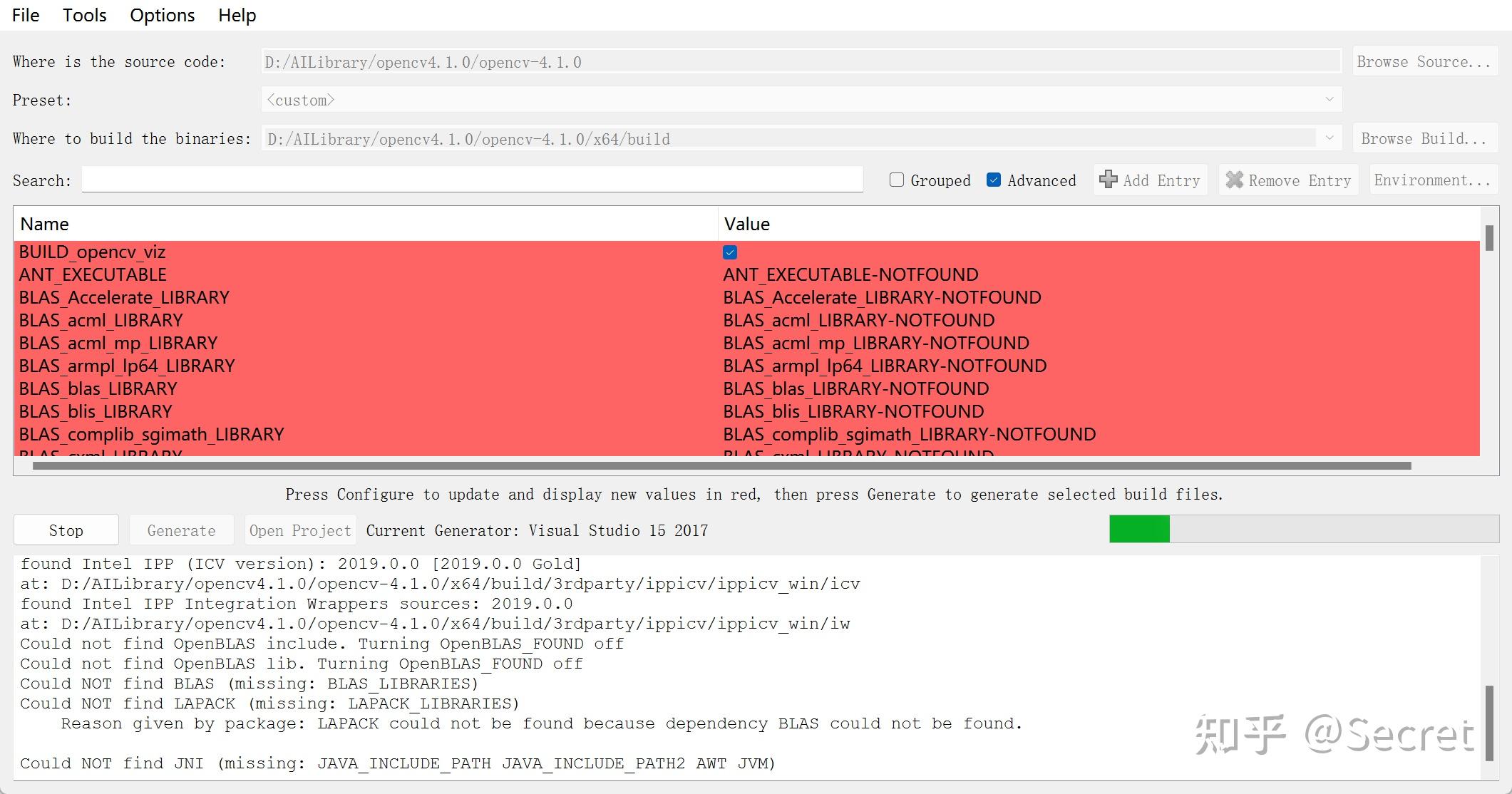The width and height of the screenshot is (1512, 794).
Task: Focus the Search input field
Action: 473,180
